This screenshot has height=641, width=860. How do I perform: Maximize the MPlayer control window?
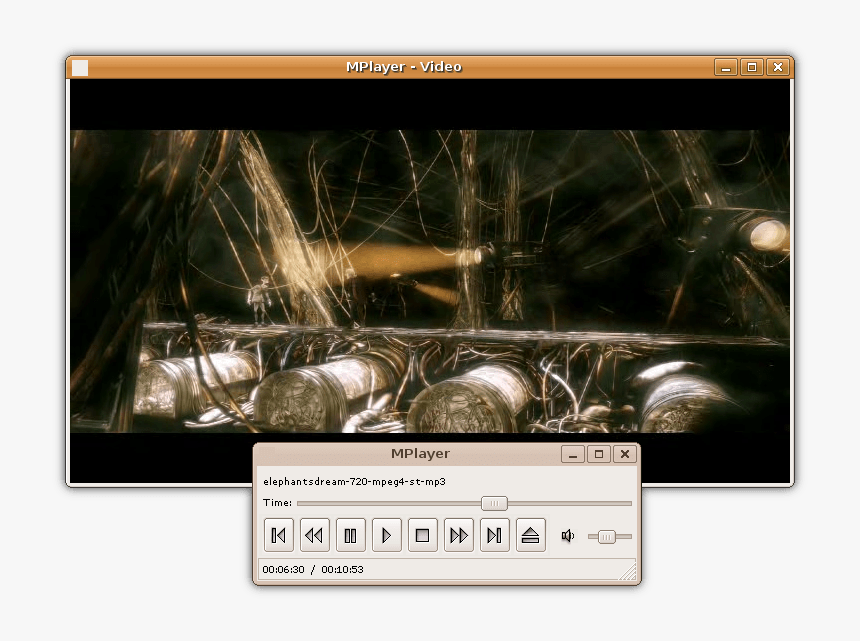pyautogui.click(x=599, y=455)
